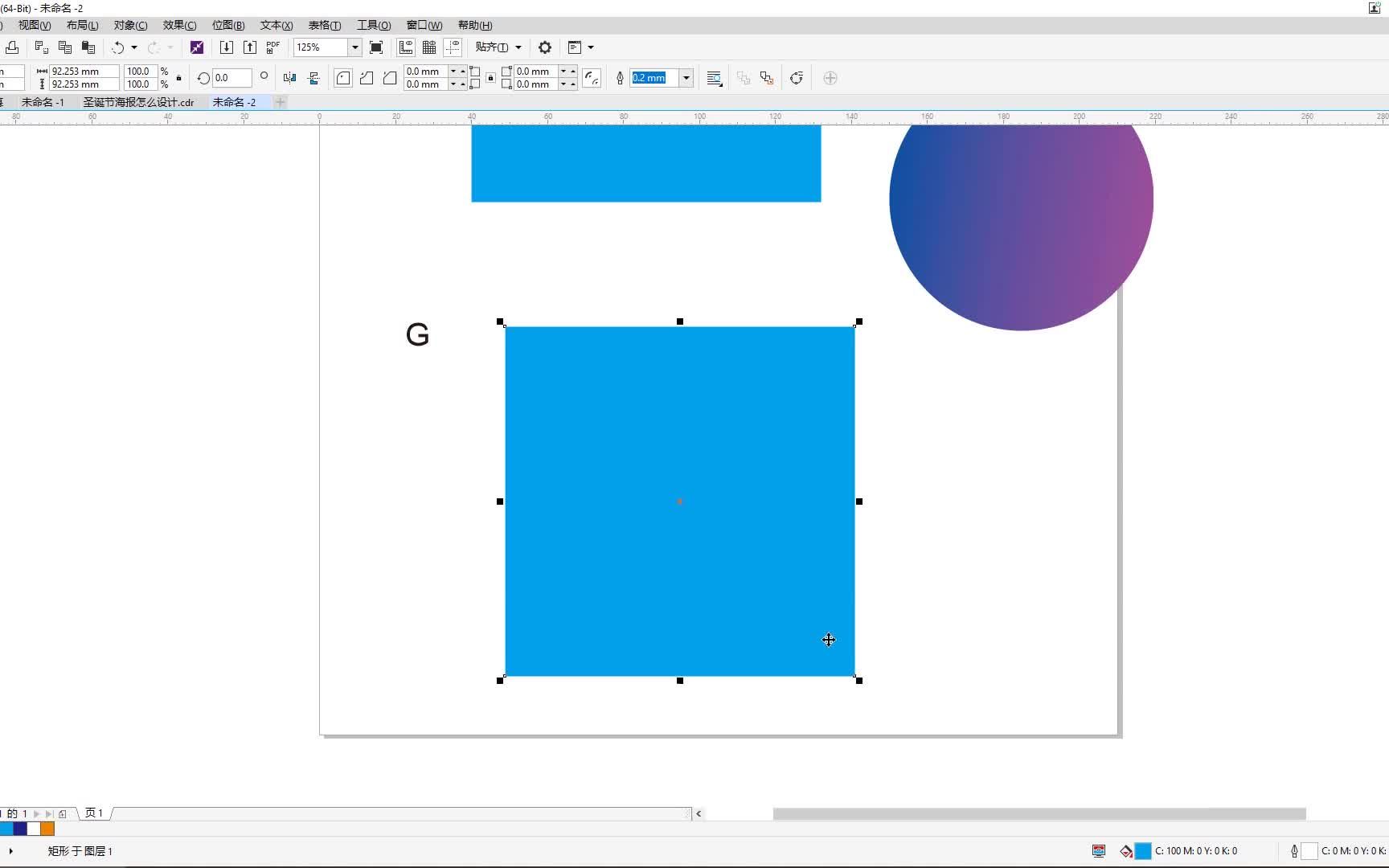Click the fill bucket icon in status bar

[1126, 851]
